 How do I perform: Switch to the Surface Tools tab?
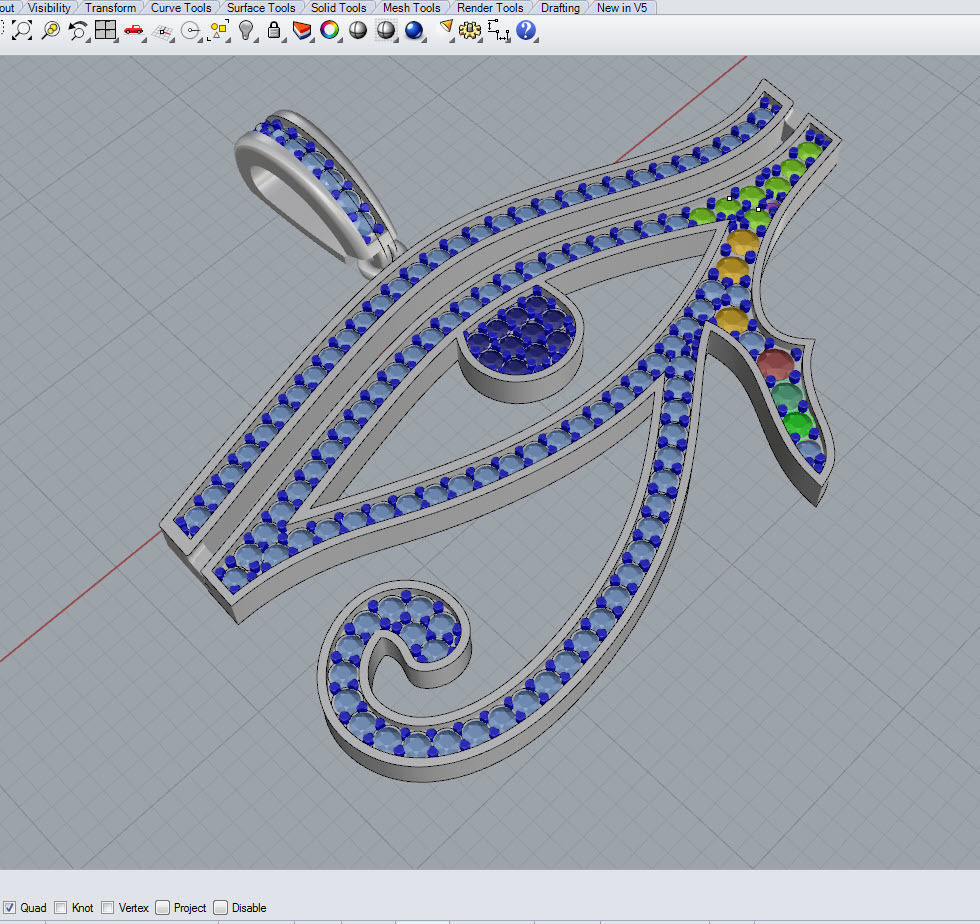(261, 8)
